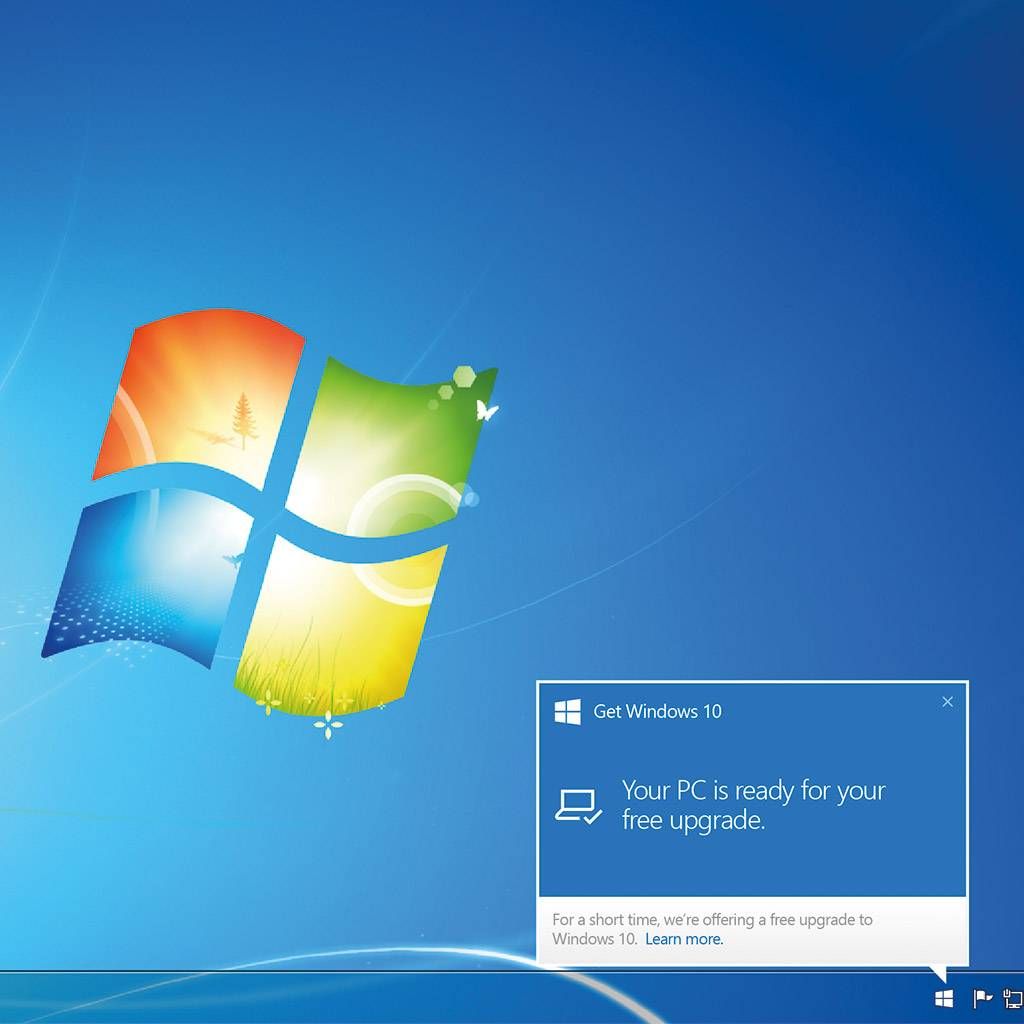Open the Learn more link

[x=683, y=939]
